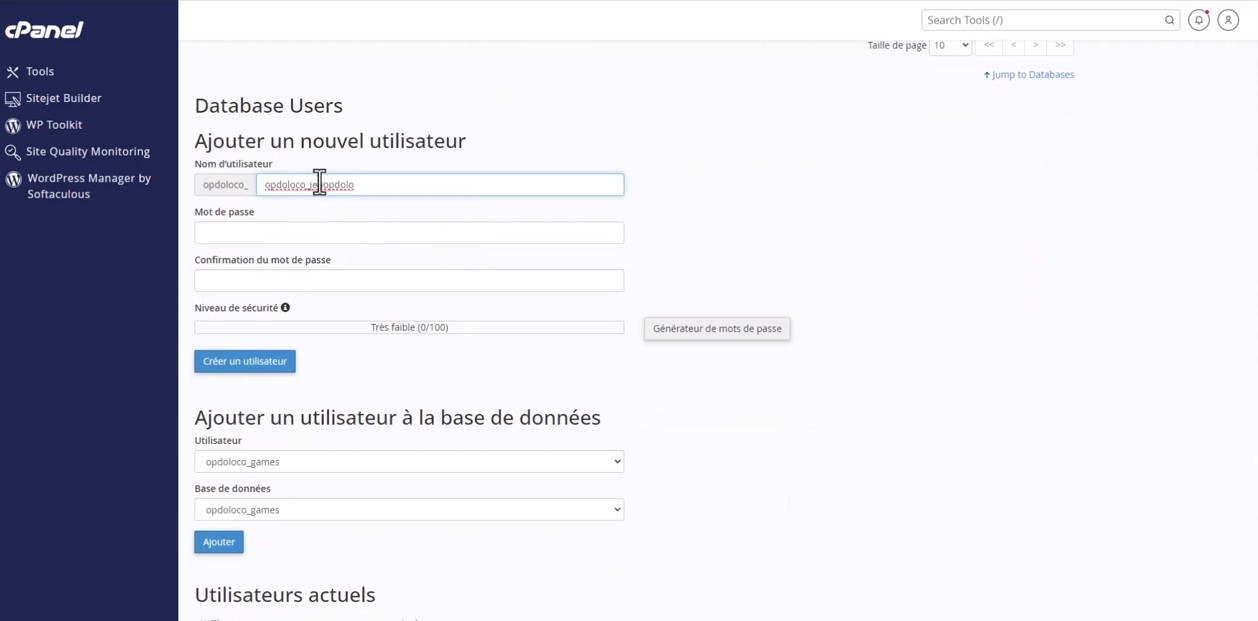This screenshot has height=621, width=1258.
Task: Expand the Base de données dropdown
Action: coord(408,509)
